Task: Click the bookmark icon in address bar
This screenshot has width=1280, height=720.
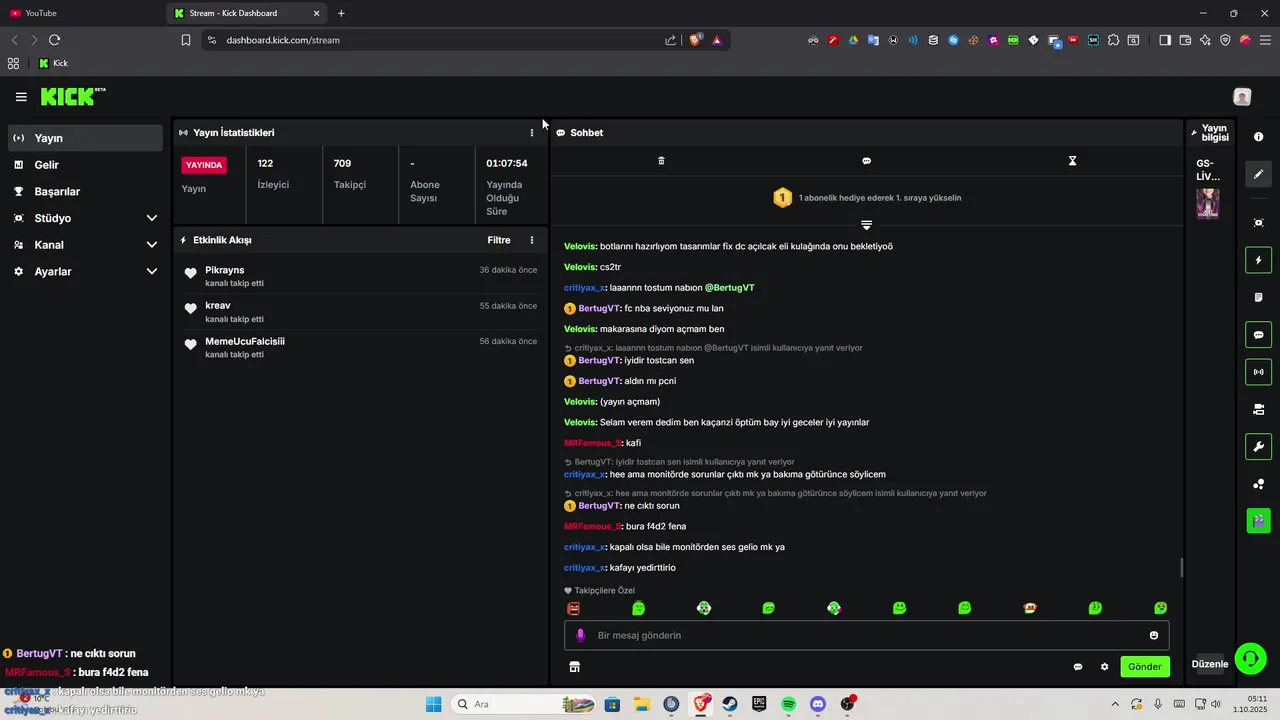Action: pyautogui.click(x=186, y=40)
